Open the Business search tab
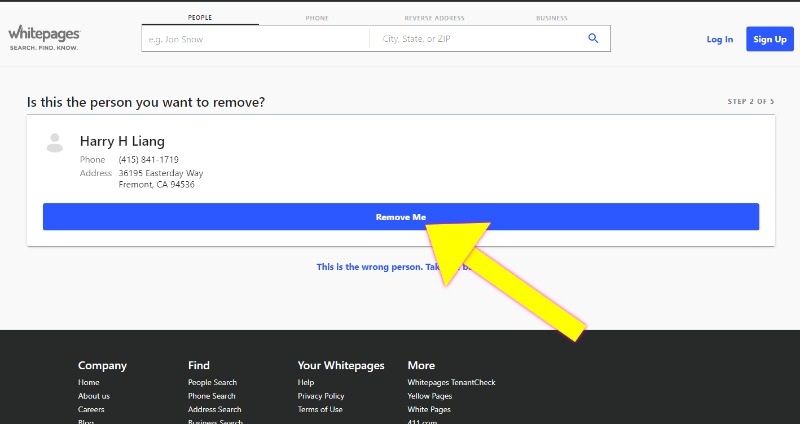The height and width of the screenshot is (424, 800). [x=552, y=18]
